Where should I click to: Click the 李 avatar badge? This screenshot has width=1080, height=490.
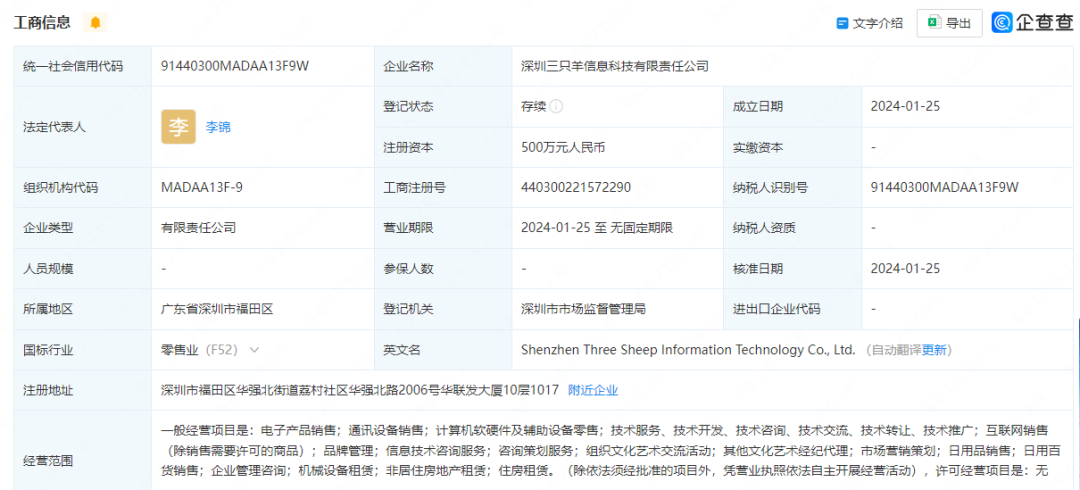[x=178, y=127]
